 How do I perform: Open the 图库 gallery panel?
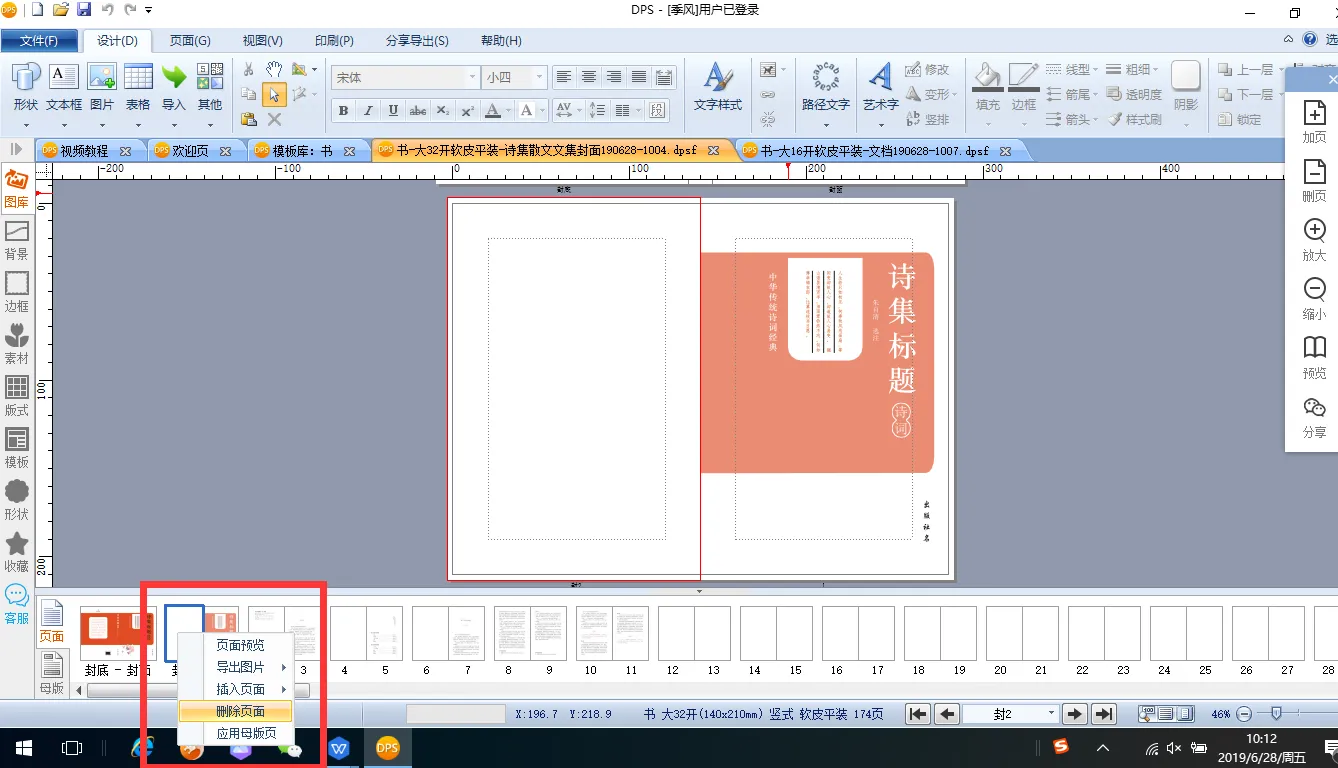[16, 187]
